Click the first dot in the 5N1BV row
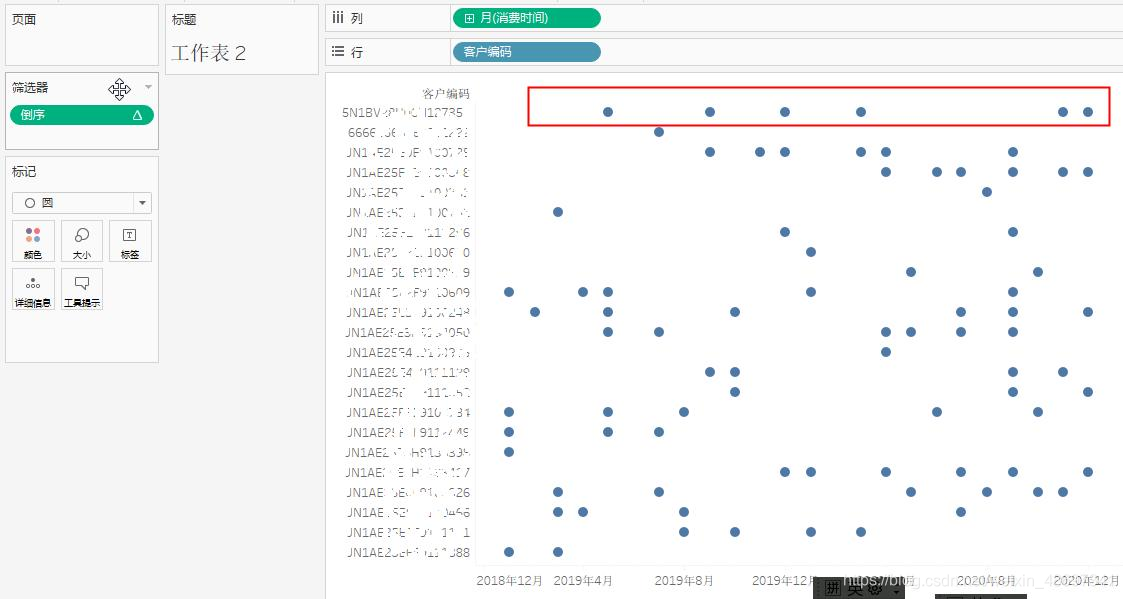The image size is (1123, 599). click(608, 112)
